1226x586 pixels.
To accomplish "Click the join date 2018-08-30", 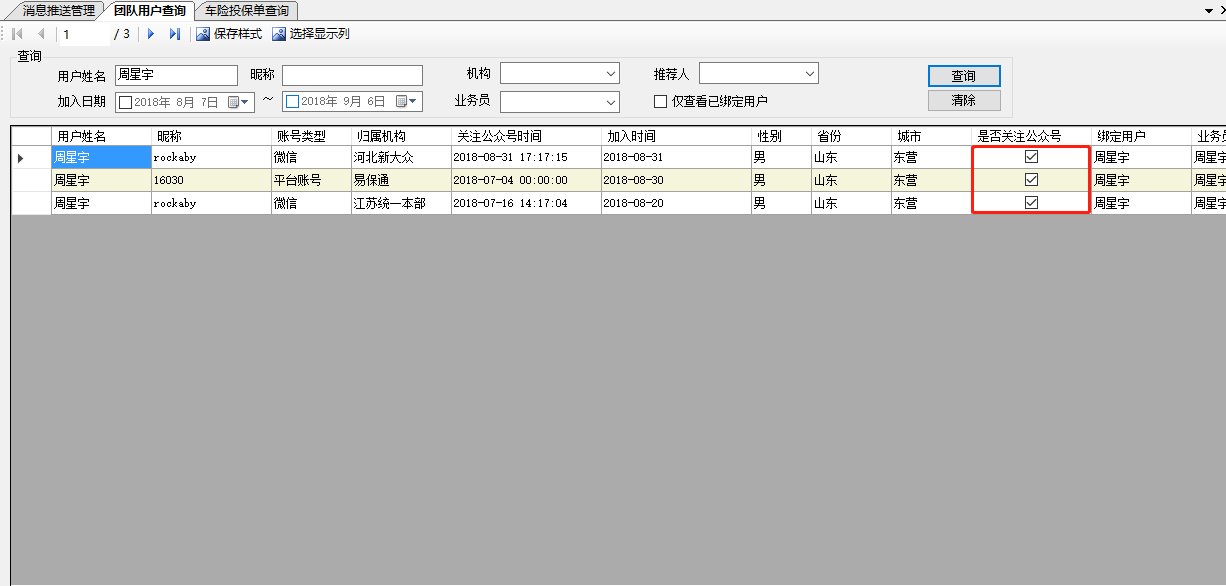I will tap(677, 180).
